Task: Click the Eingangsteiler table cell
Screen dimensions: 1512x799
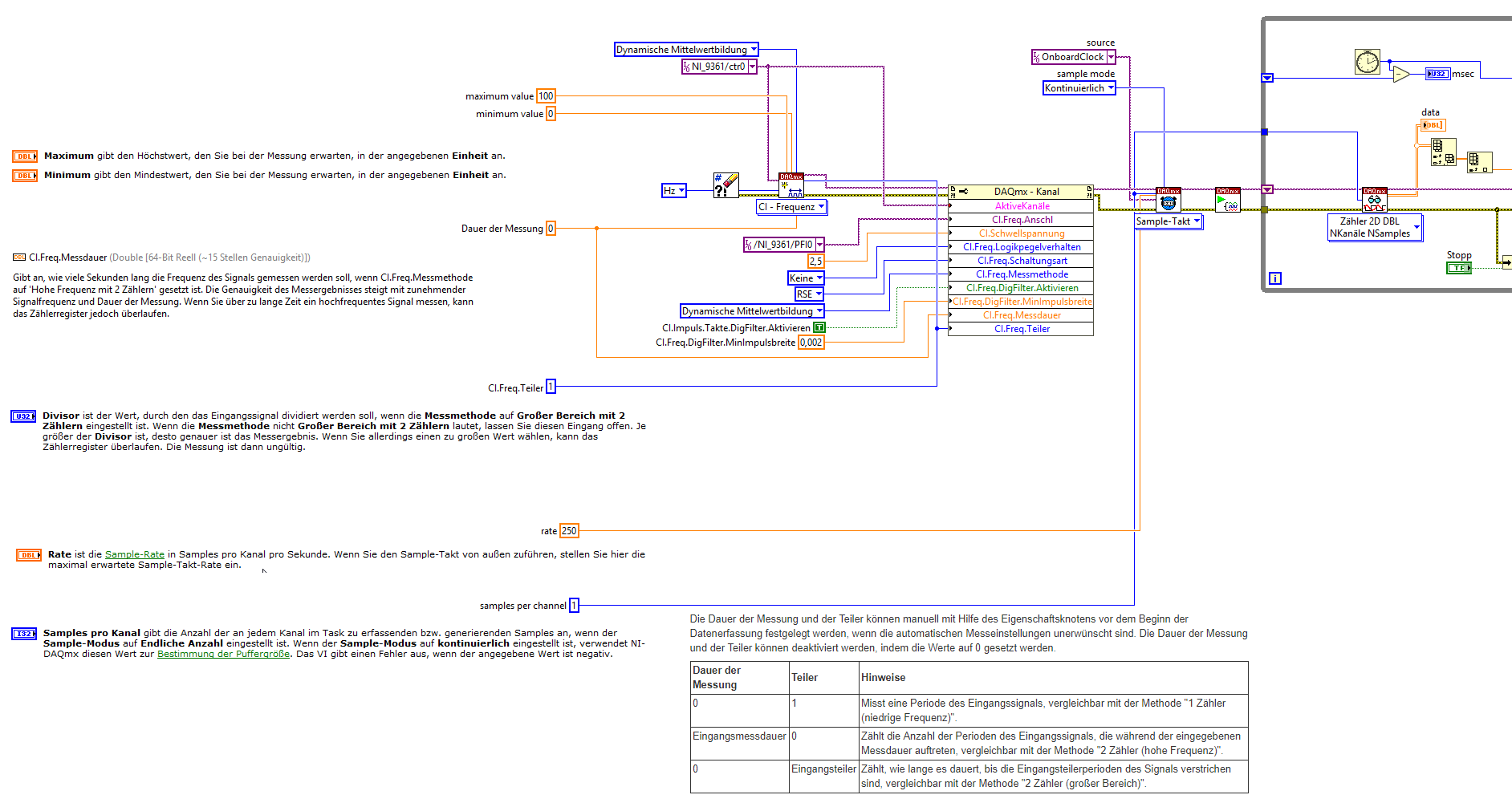Action: 824,777
